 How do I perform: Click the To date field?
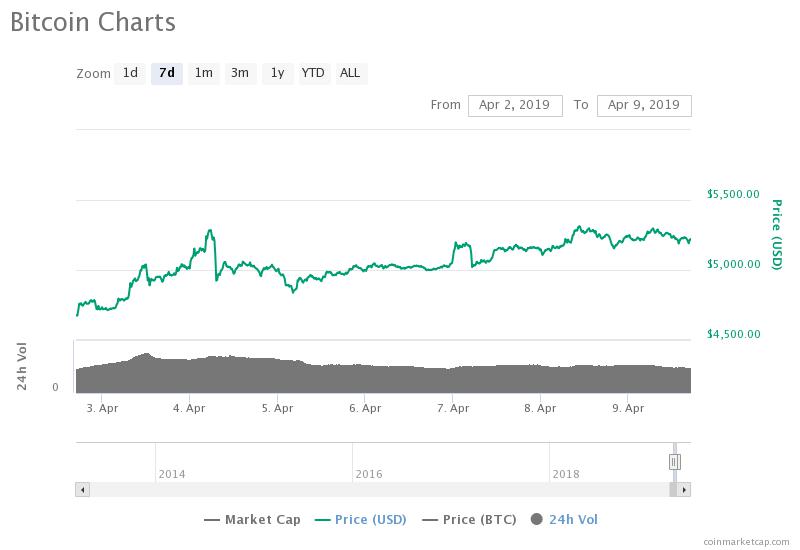point(643,105)
